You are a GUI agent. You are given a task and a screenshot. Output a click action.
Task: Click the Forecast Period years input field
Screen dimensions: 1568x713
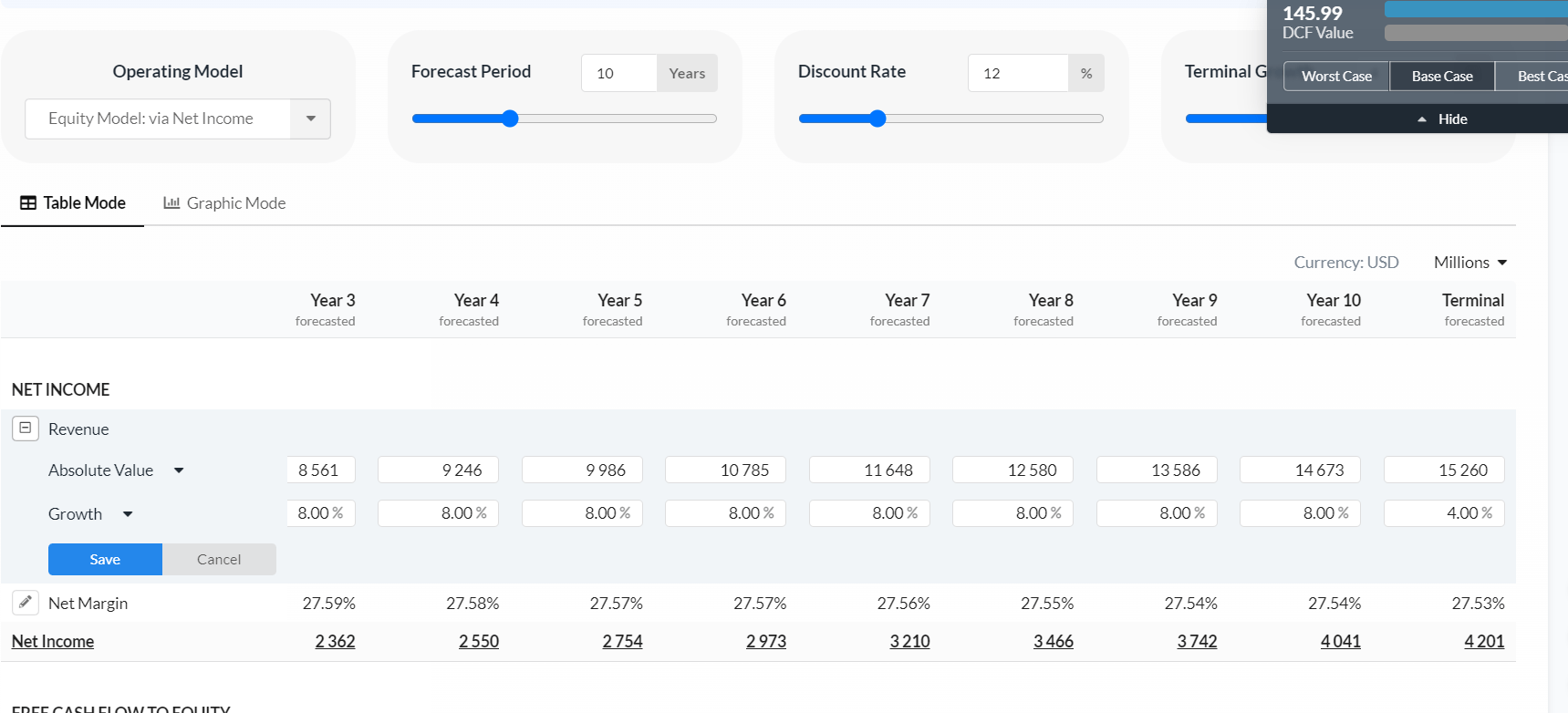pos(618,73)
